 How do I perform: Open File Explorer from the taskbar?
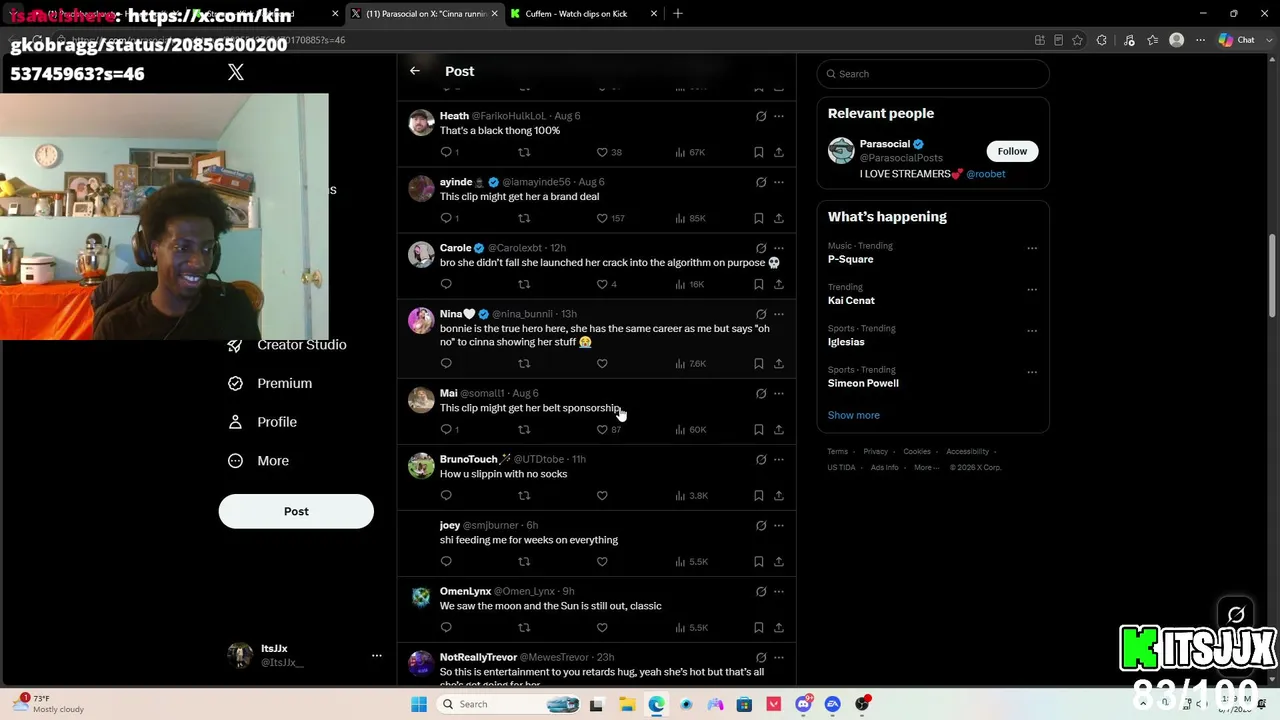click(x=627, y=704)
